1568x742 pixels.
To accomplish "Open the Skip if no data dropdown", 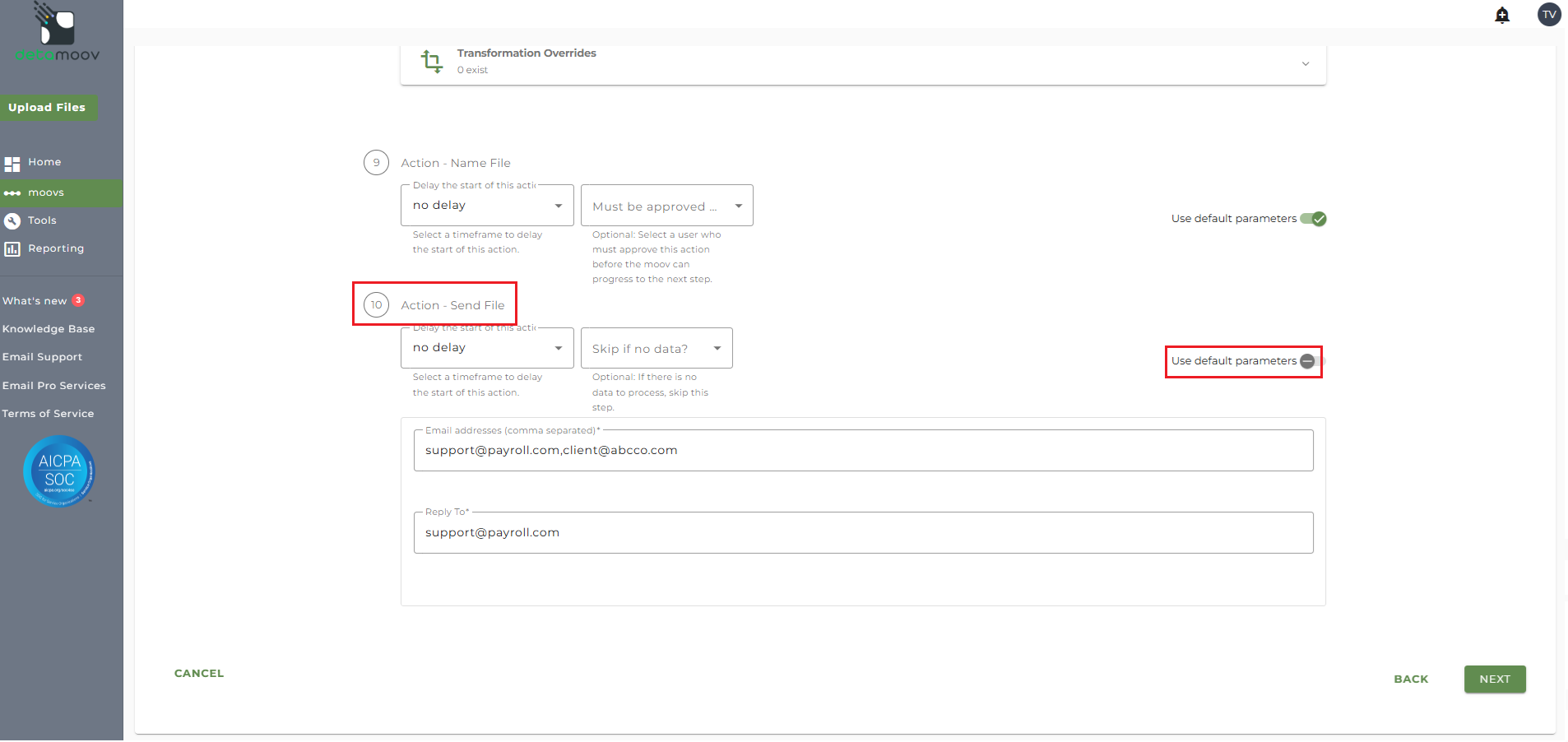I will point(656,349).
